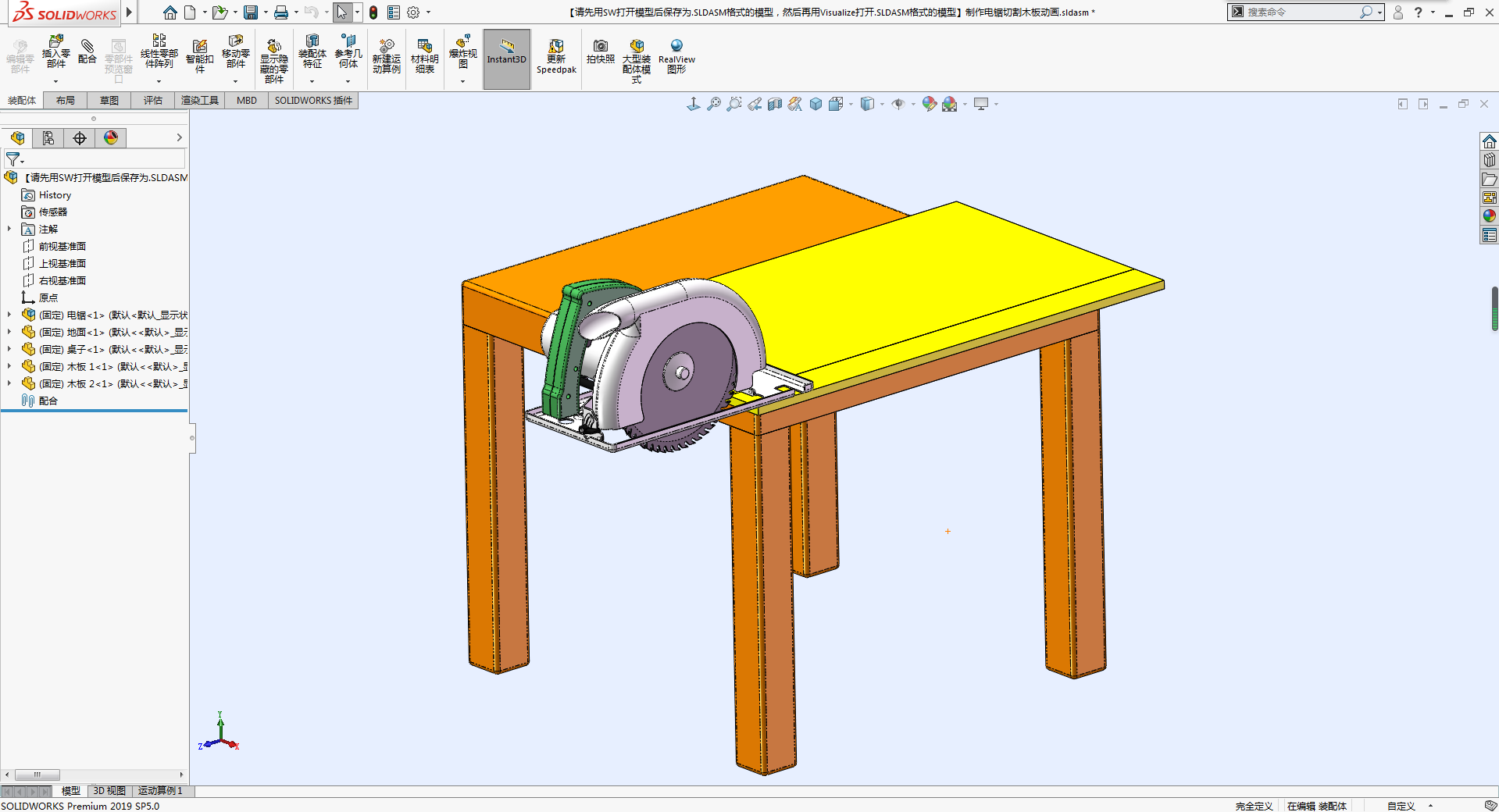Open the Select tool arrow dropdown

(x=357, y=12)
